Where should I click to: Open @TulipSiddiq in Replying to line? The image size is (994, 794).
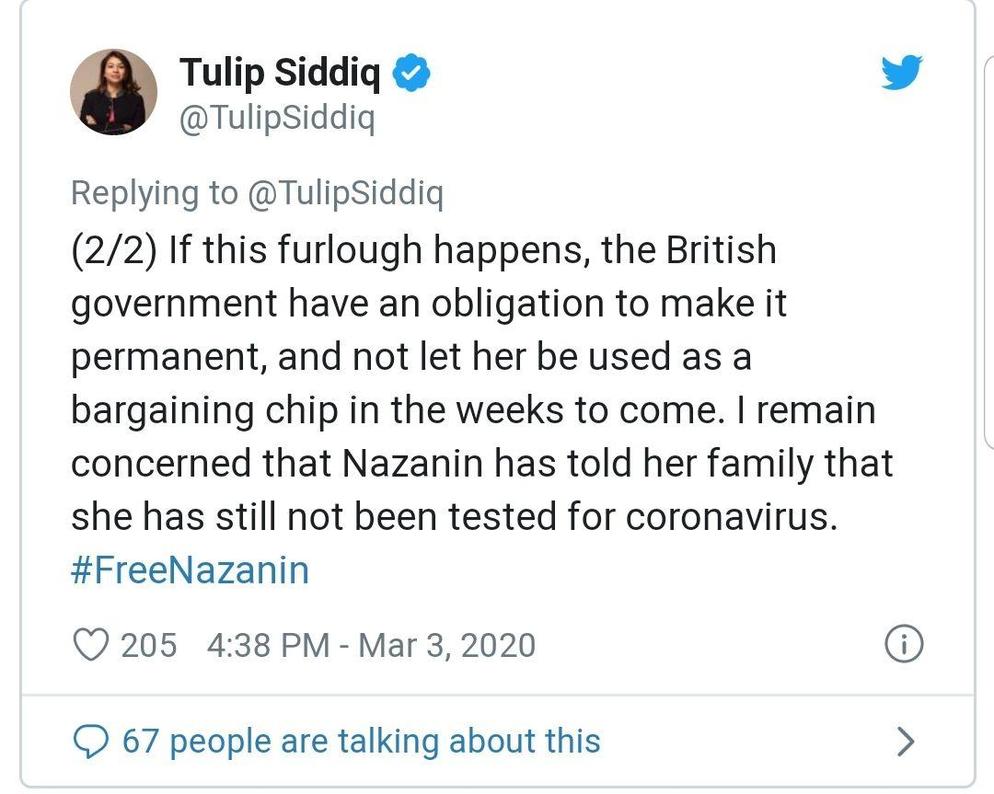tap(345, 193)
